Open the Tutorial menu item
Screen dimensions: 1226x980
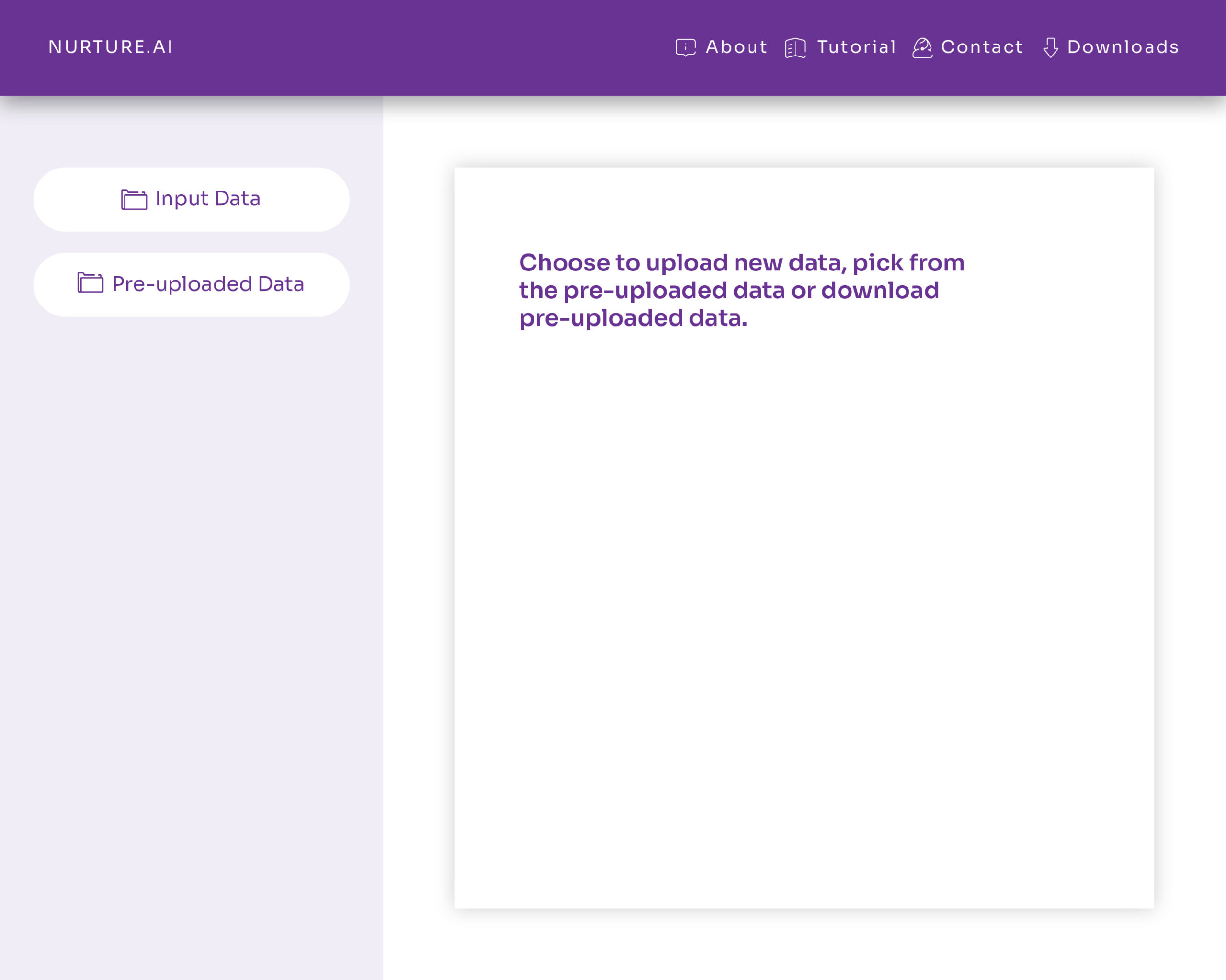[x=856, y=47]
